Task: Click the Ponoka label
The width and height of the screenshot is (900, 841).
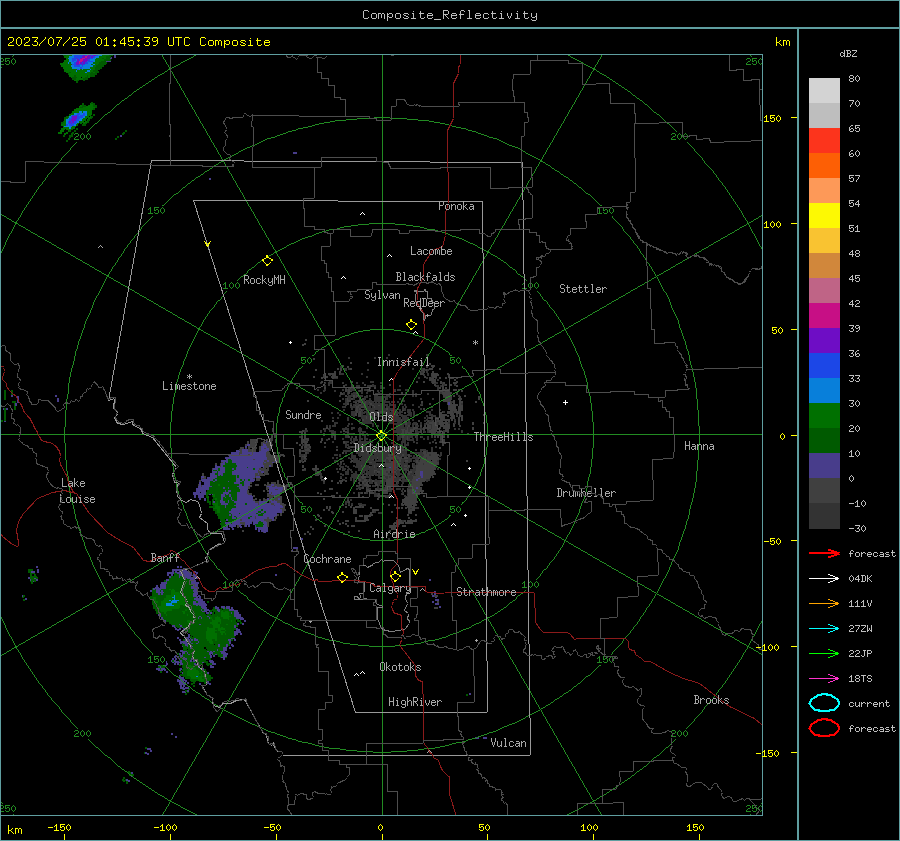Action: click(x=456, y=206)
